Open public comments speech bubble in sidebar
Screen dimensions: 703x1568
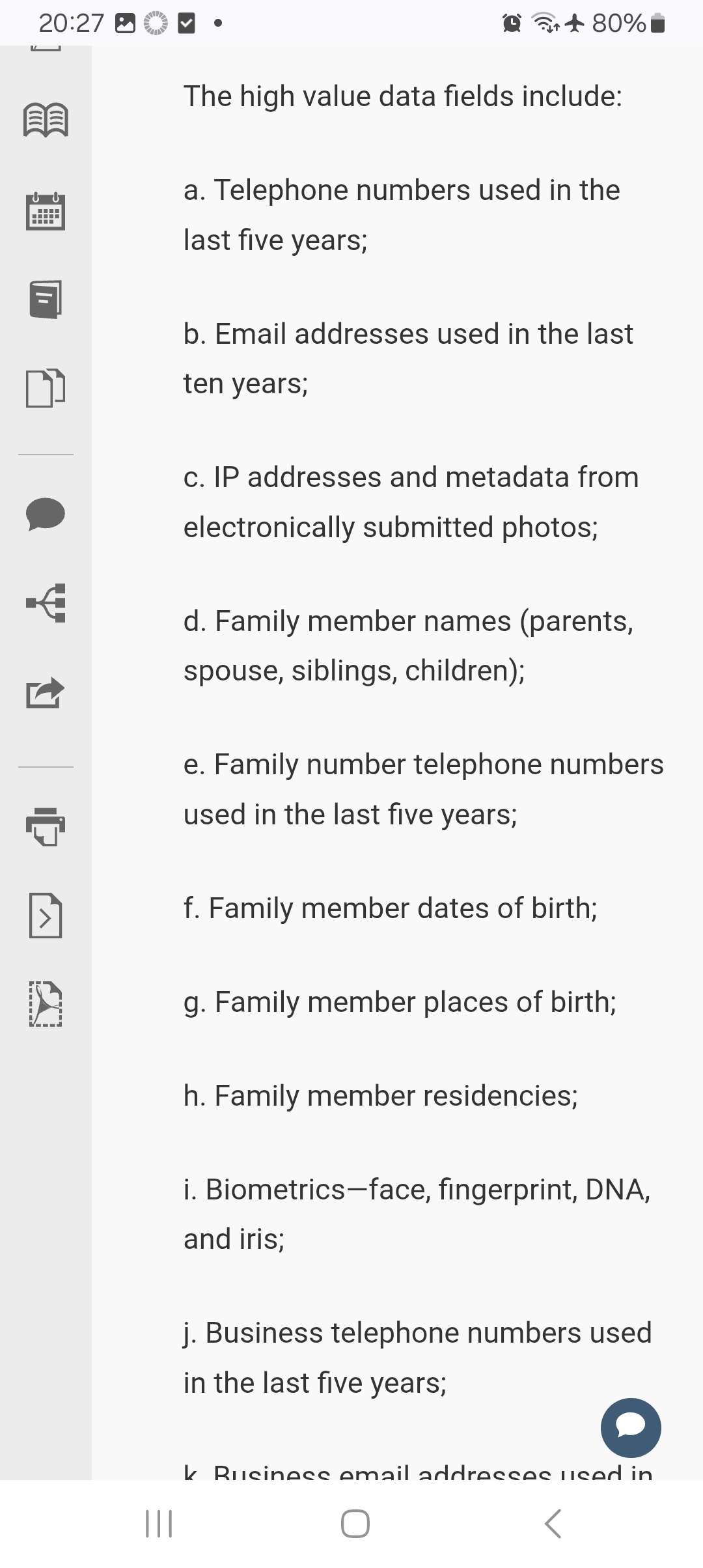coord(46,514)
